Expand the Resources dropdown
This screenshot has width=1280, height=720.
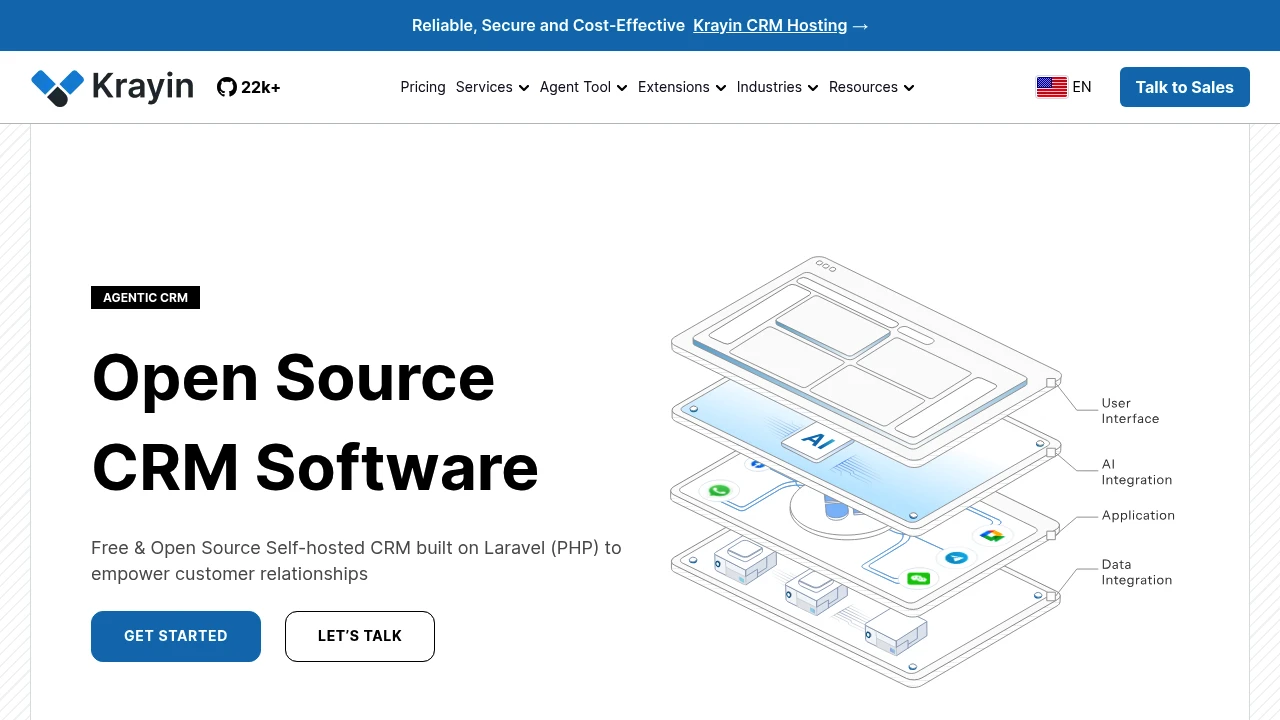pyautogui.click(x=872, y=87)
